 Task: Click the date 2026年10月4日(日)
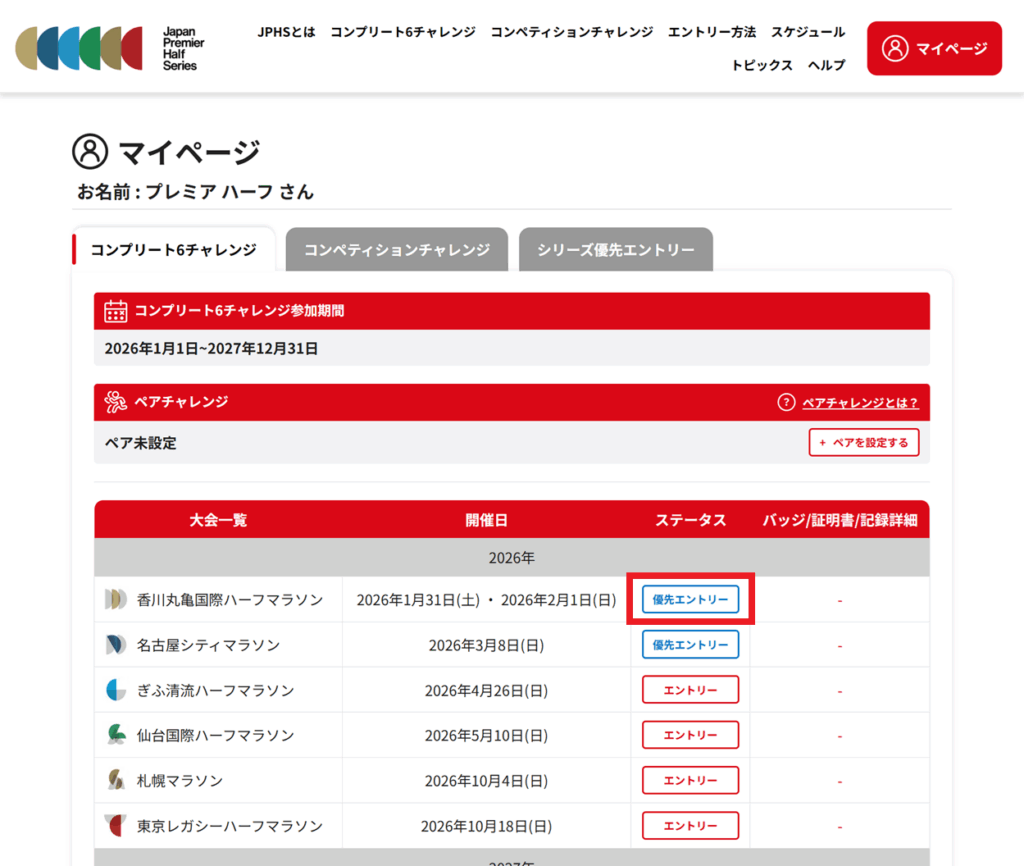(487, 780)
